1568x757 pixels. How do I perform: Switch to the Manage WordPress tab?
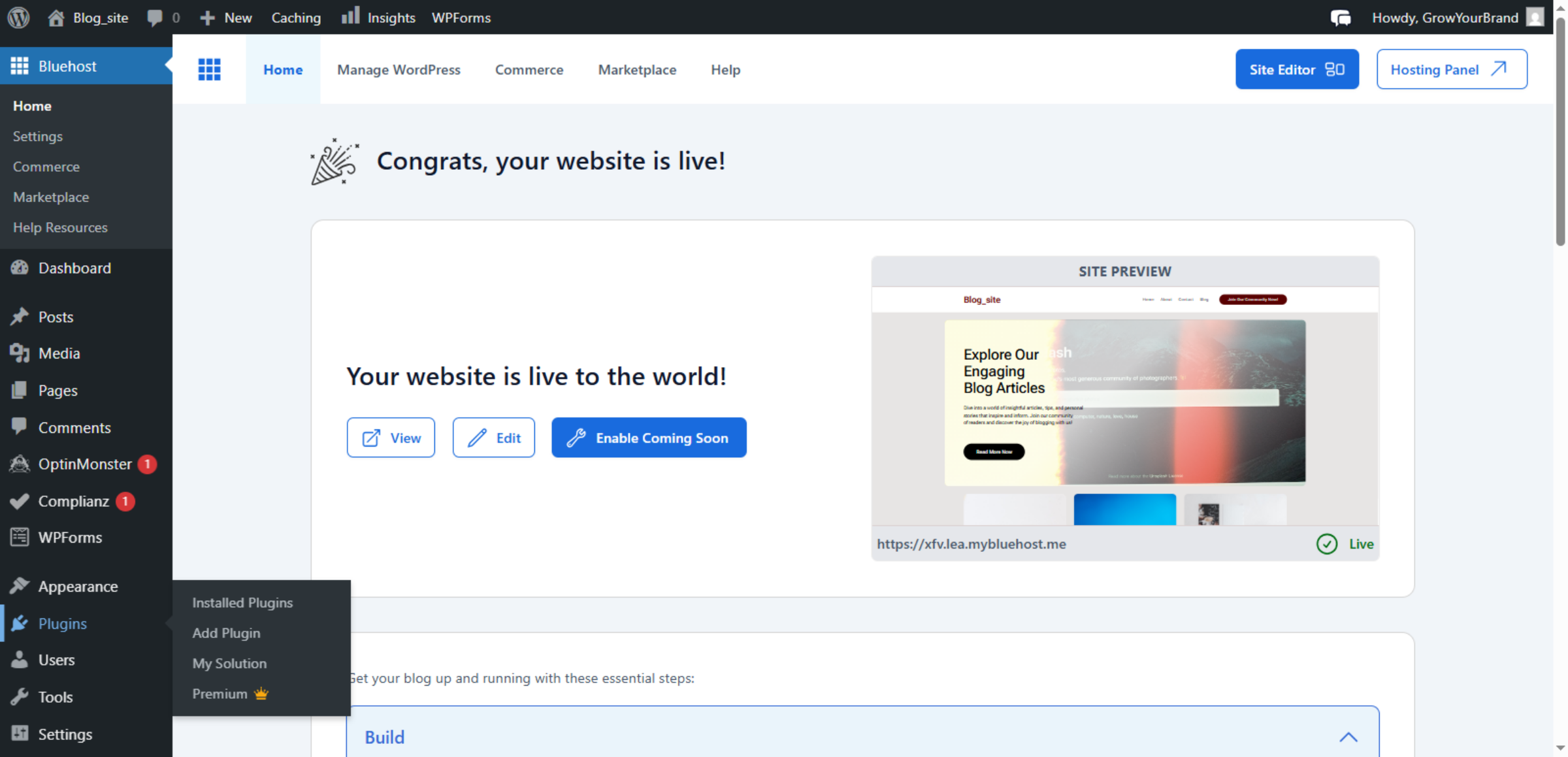pos(399,69)
